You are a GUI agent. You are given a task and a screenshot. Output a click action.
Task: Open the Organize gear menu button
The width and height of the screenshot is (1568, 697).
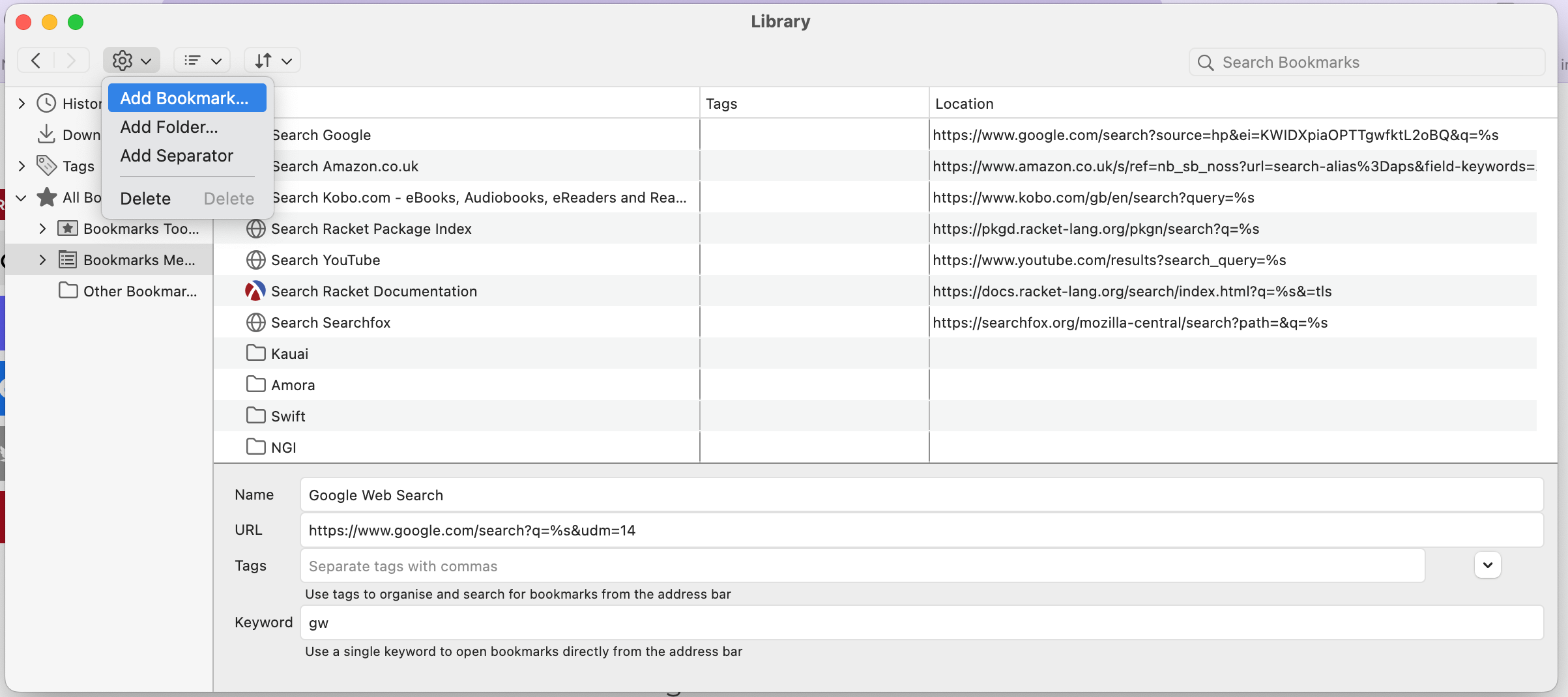click(132, 61)
